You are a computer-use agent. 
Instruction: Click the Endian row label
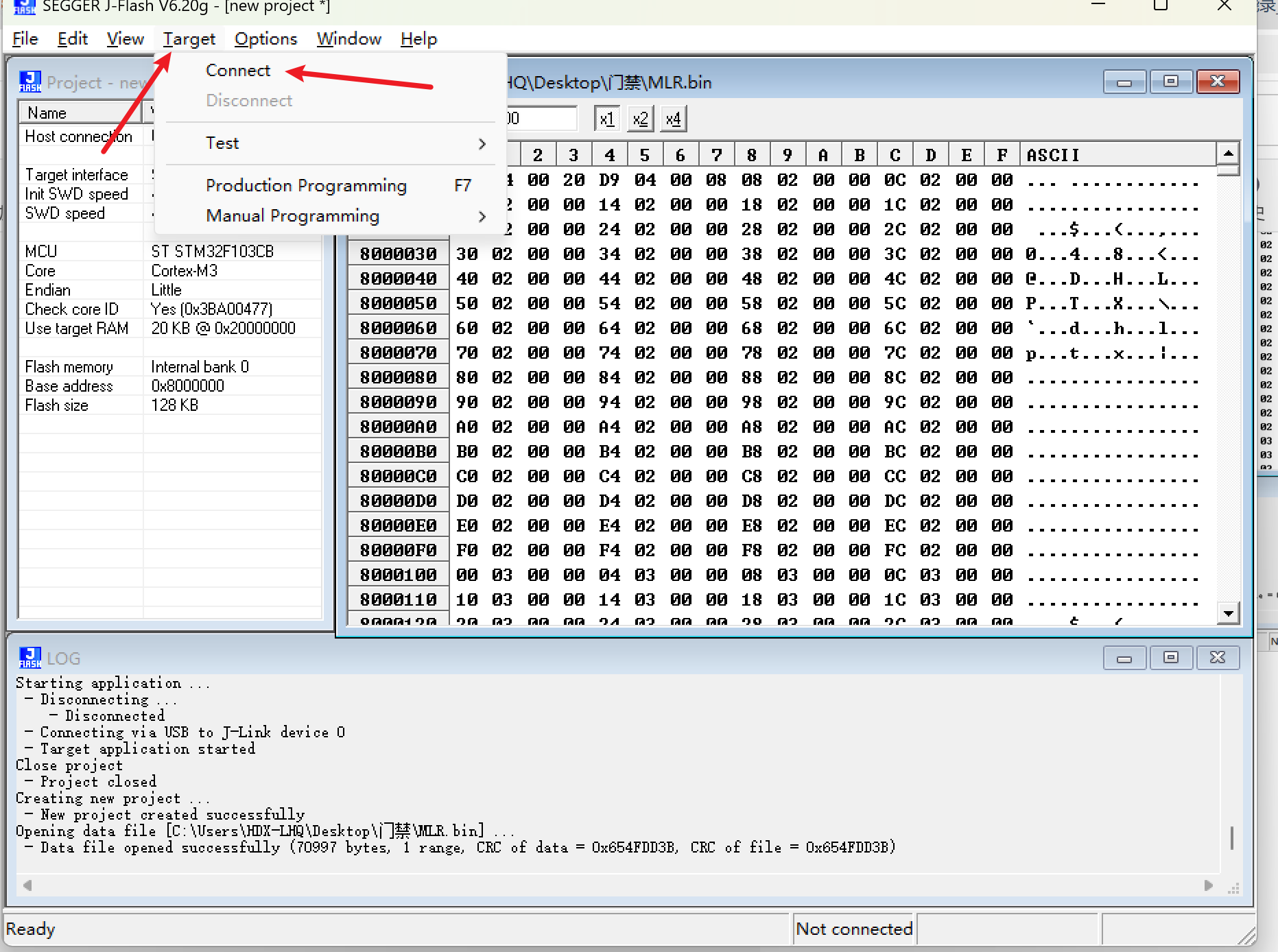point(47,290)
